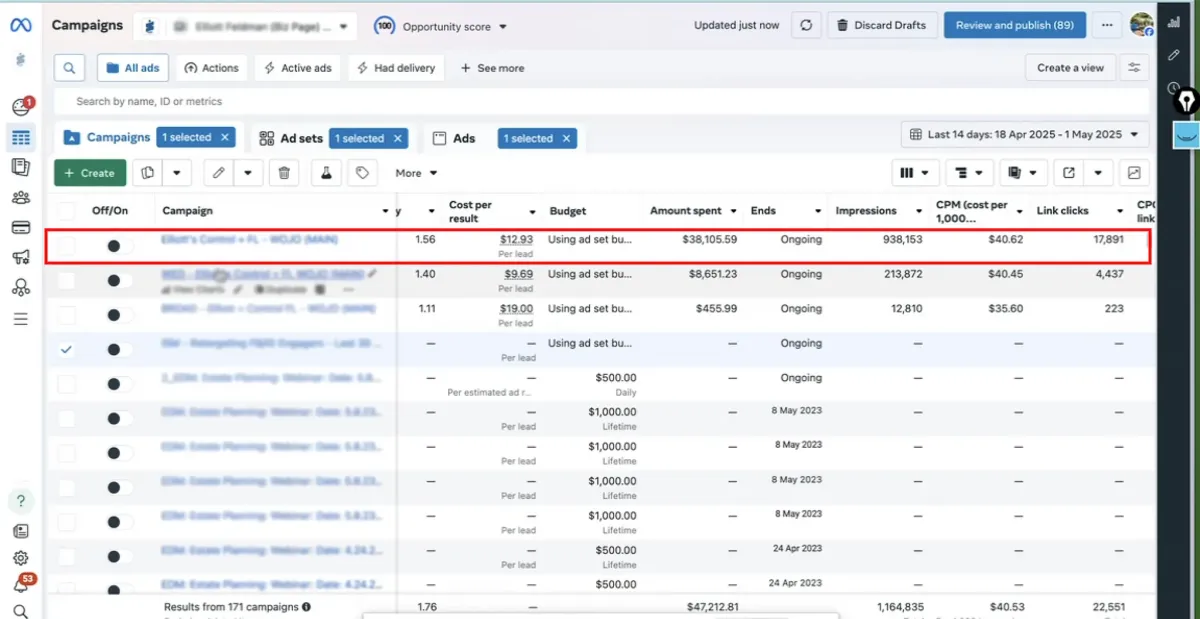The image size is (1200, 619).
Task: Click the Meta logo icon
Action: (20, 25)
